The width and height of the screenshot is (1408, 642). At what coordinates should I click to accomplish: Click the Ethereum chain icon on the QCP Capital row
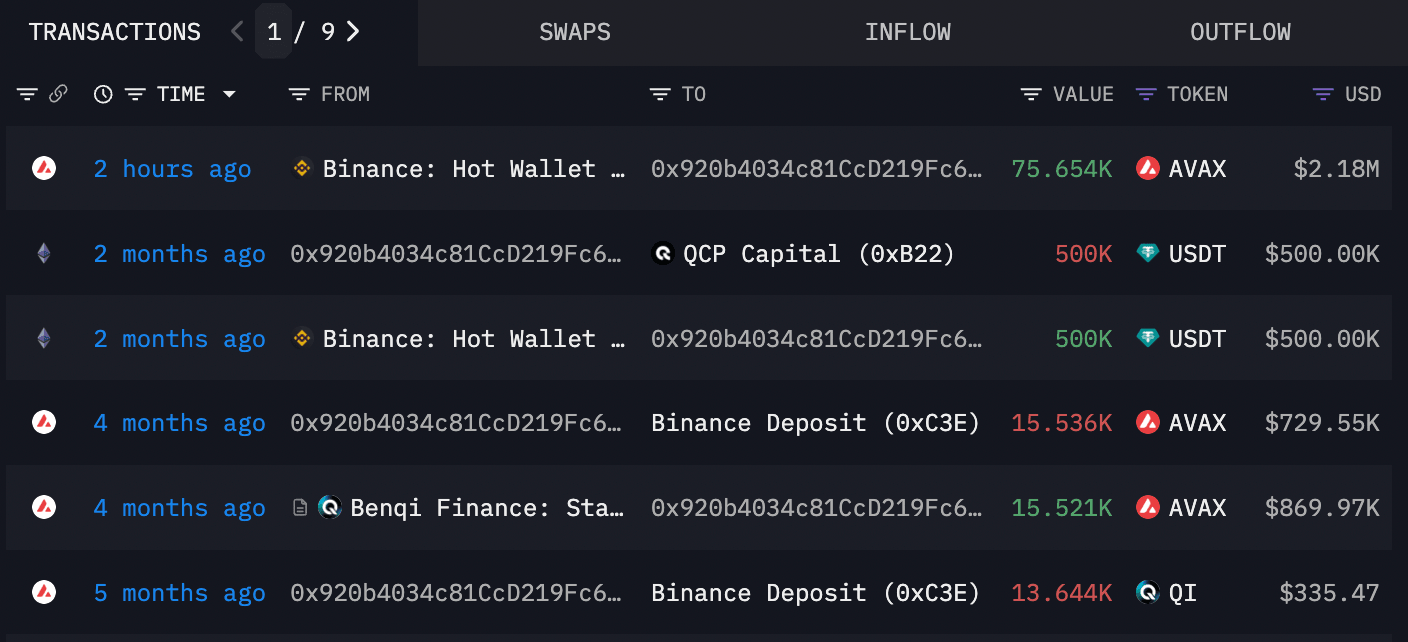click(43, 254)
